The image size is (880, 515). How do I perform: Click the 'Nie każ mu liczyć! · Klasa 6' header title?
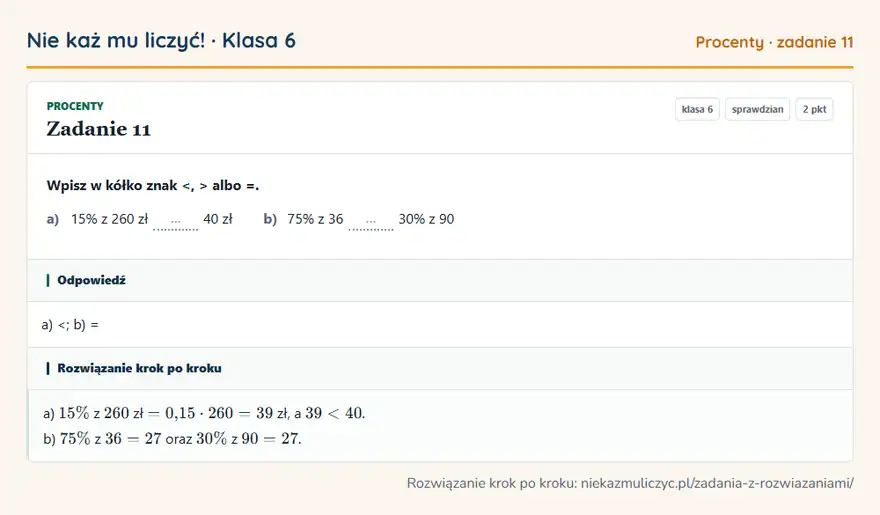point(161,41)
